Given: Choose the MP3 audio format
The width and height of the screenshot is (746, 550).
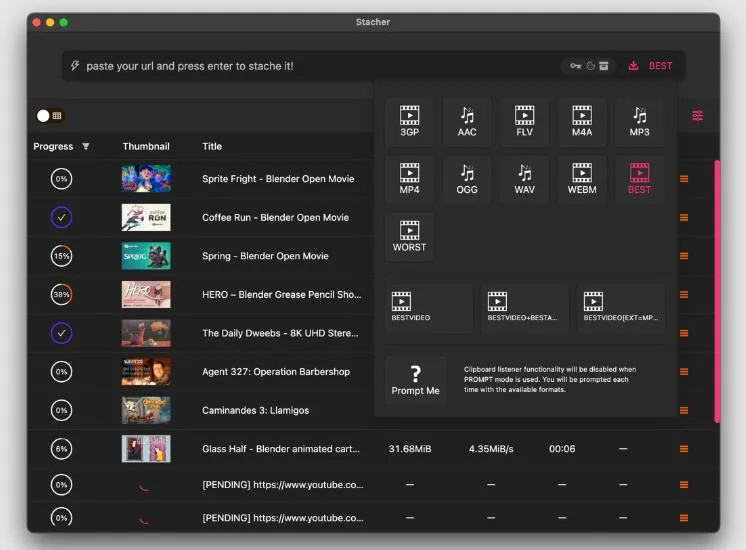Looking at the screenshot, I should 639,121.
